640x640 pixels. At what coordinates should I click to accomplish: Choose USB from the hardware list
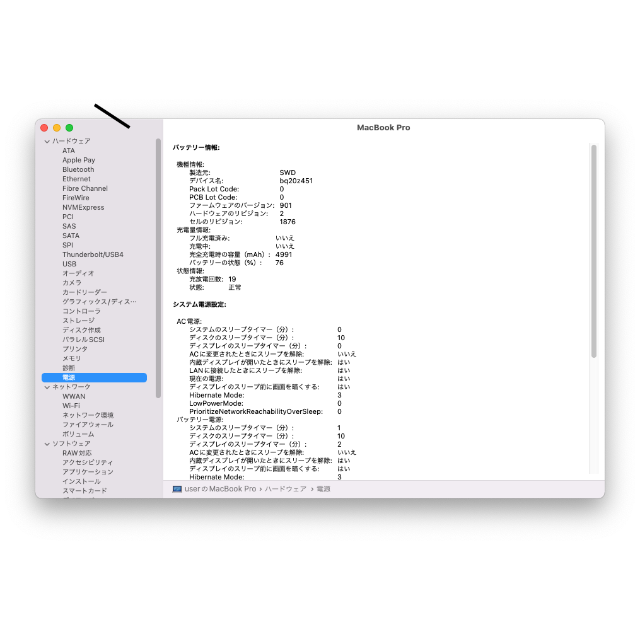(x=69, y=264)
